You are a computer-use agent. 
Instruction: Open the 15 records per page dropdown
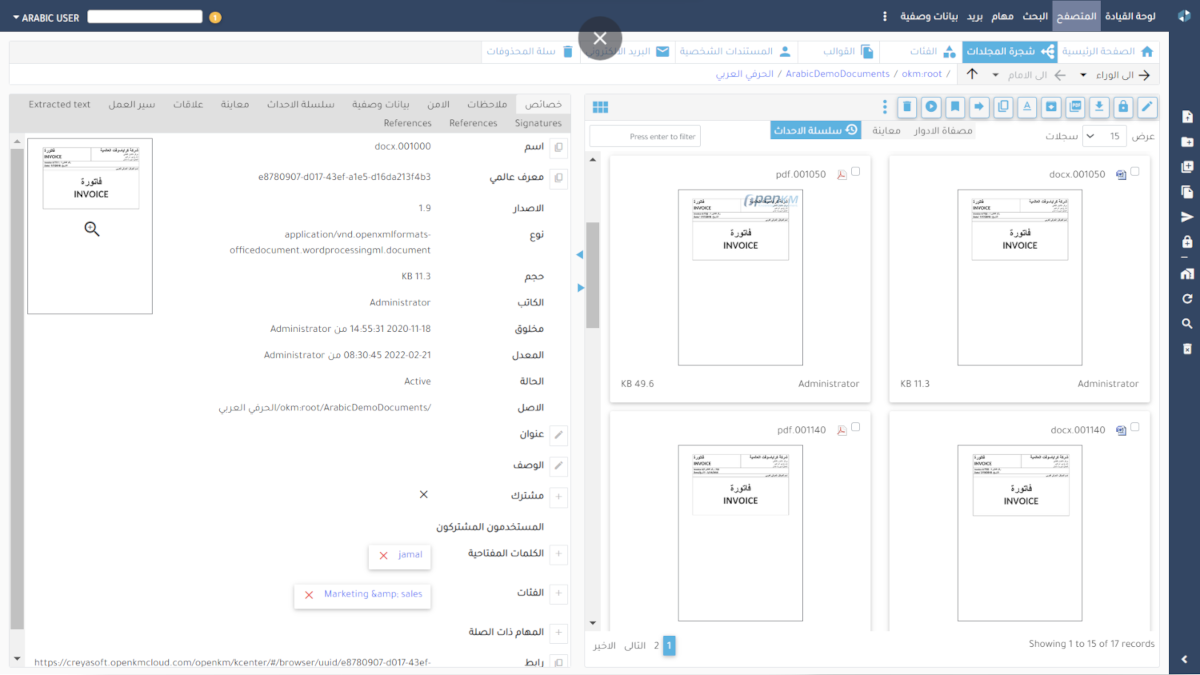(1105, 136)
